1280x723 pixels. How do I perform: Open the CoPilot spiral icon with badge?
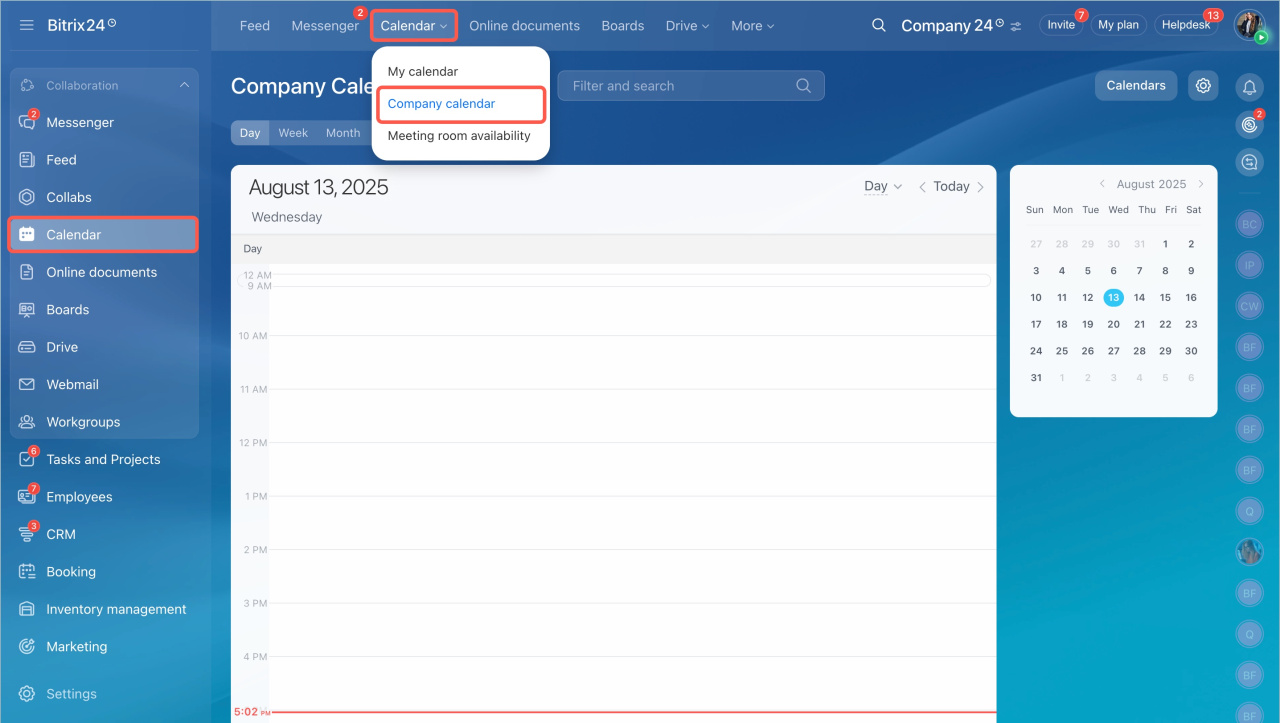pyautogui.click(x=1249, y=125)
